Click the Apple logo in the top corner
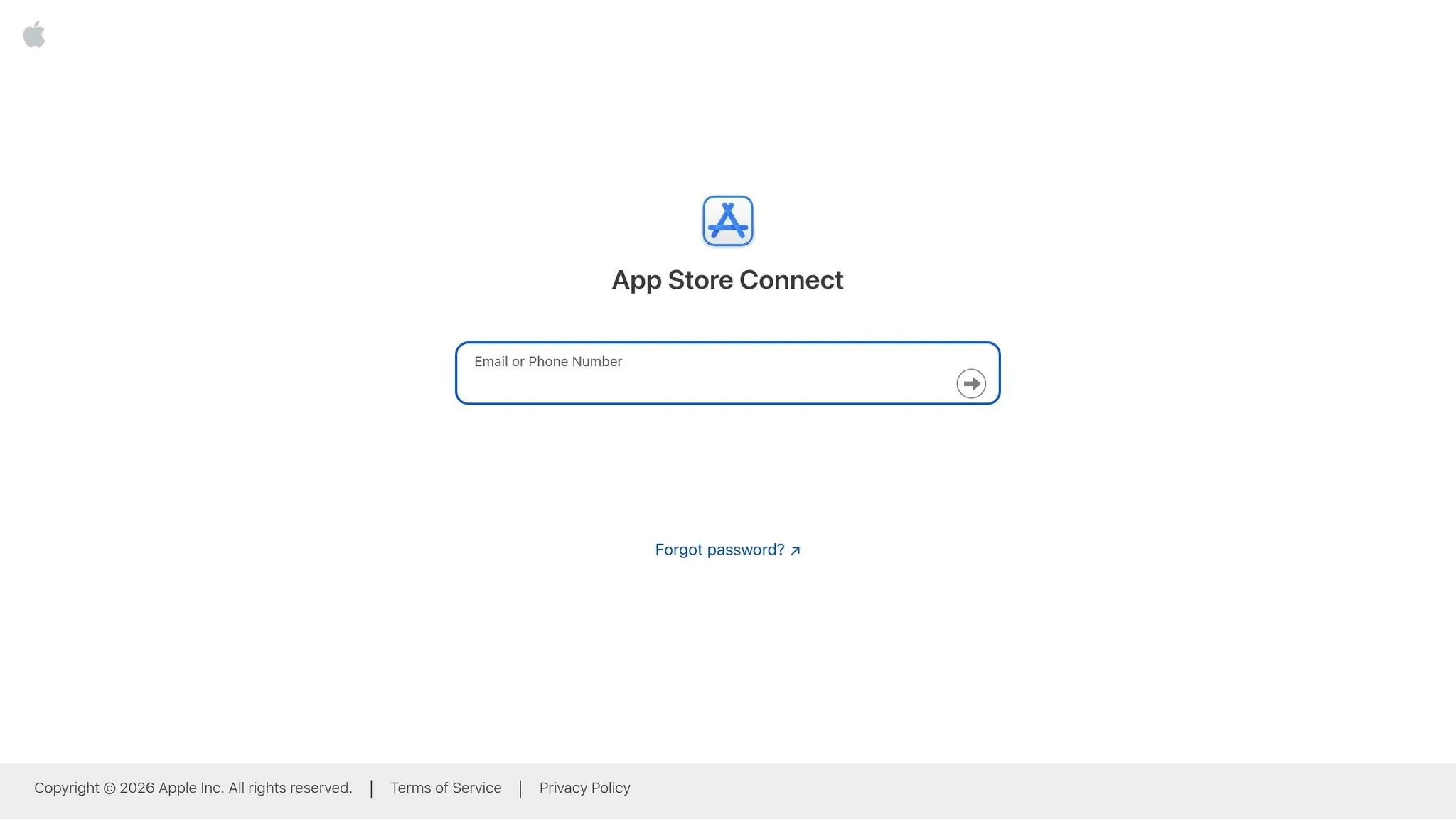The image size is (1456, 819). (34, 33)
